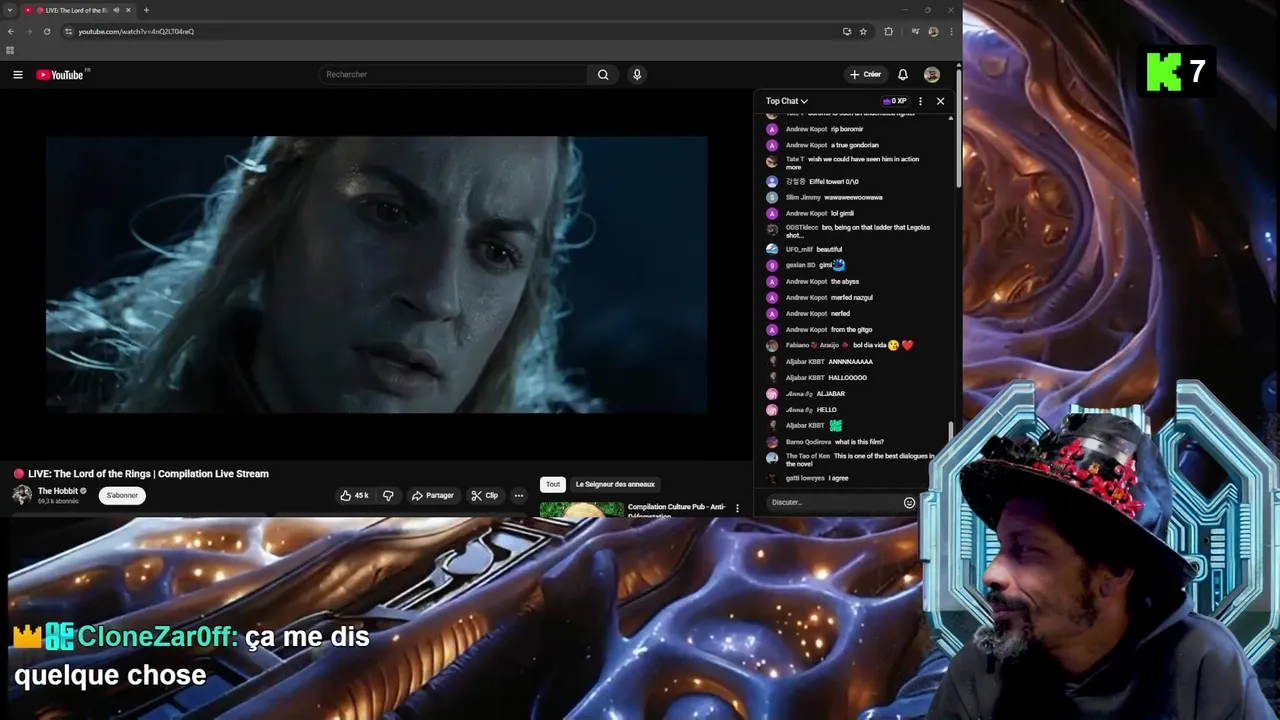
Task: Select the LIVE Lord of the Rings tab
Action: pyautogui.click(x=76, y=10)
